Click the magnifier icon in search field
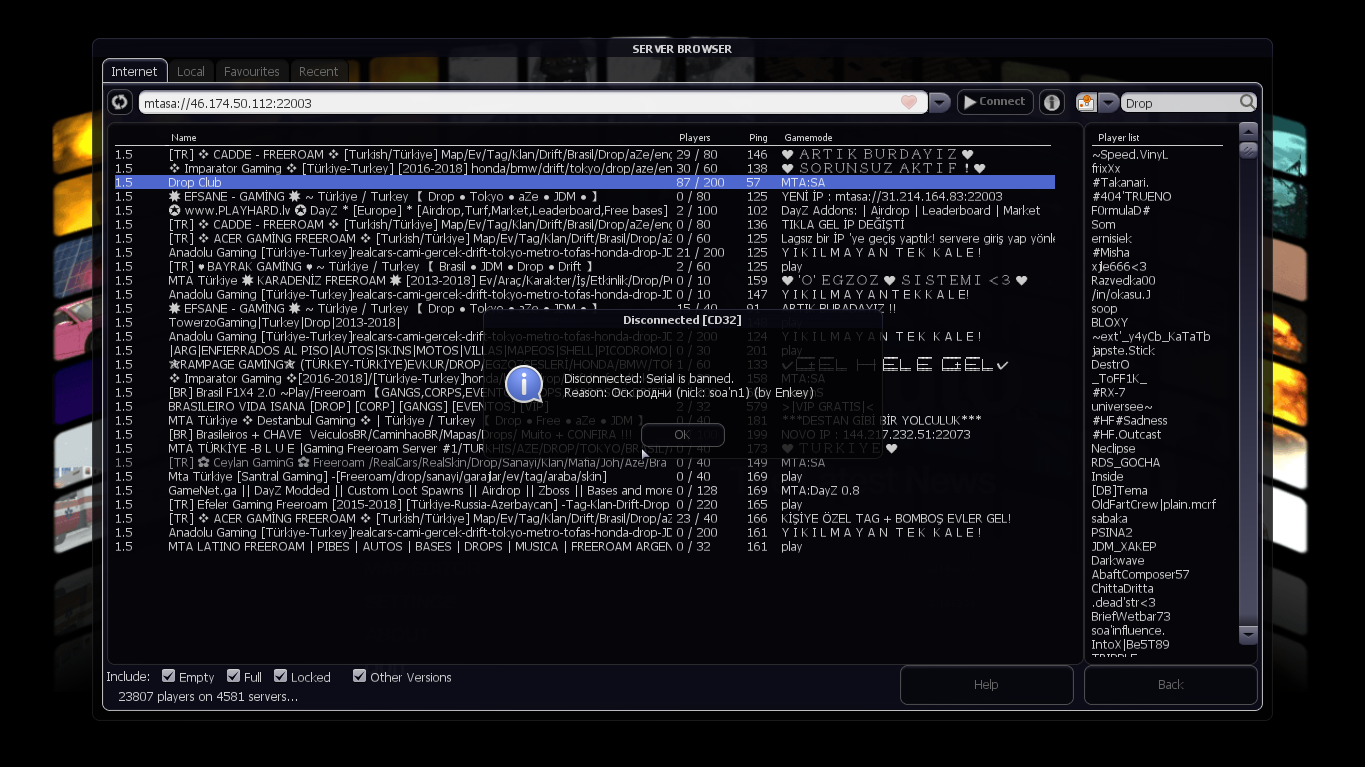1365x767 pixels. tap(1247, 102)
